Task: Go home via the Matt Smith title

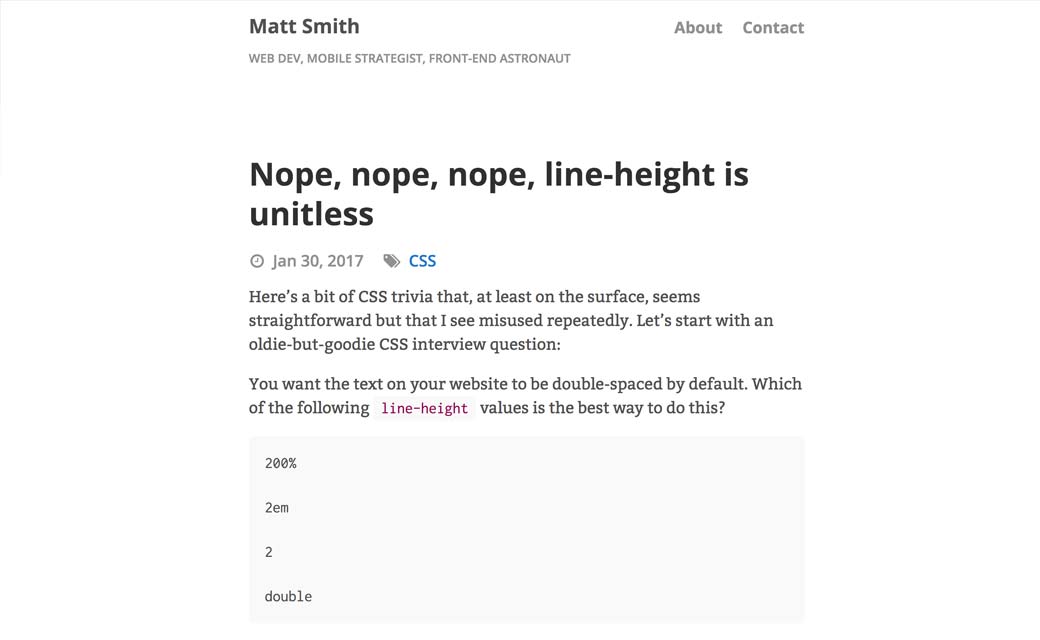Action: pyautogui.click(x=304, y=27)
